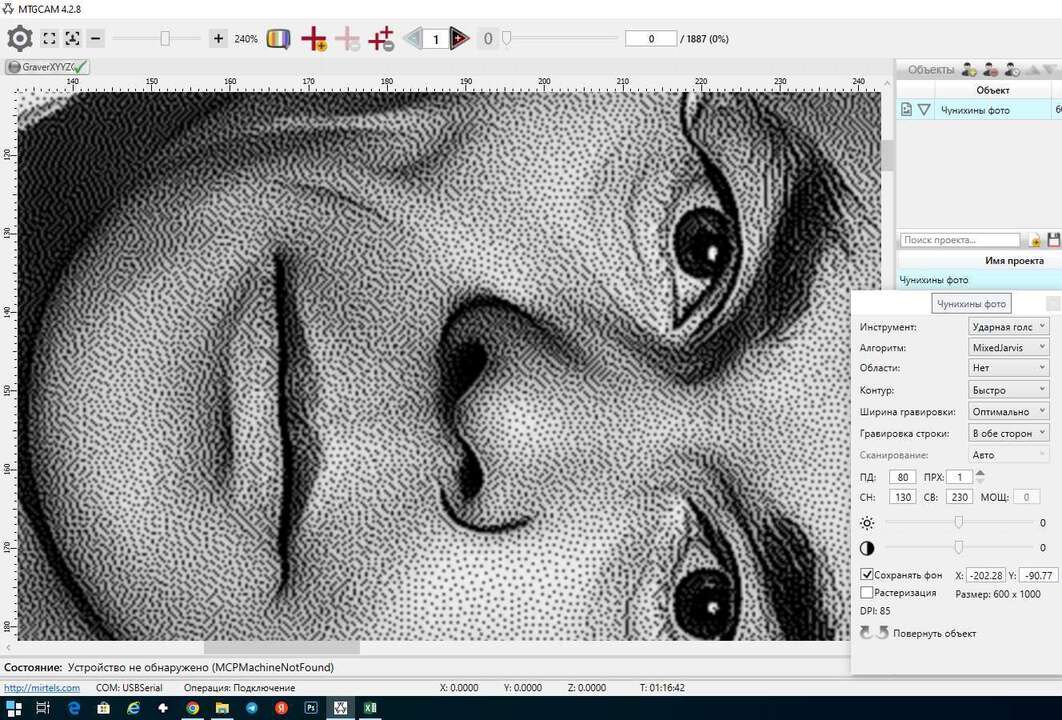
Task: Enable the Растеризация checkbox
Action: tap(866, 592)
